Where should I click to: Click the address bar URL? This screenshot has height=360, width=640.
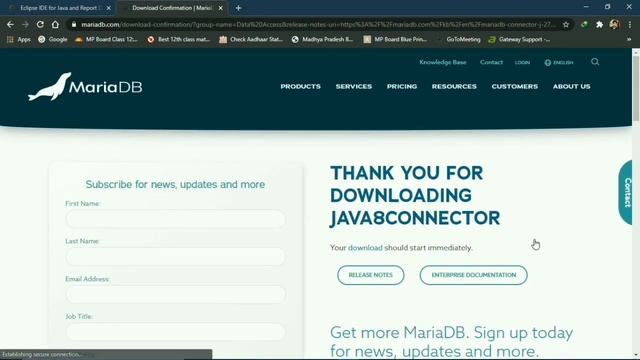click(x=318, y=24)
